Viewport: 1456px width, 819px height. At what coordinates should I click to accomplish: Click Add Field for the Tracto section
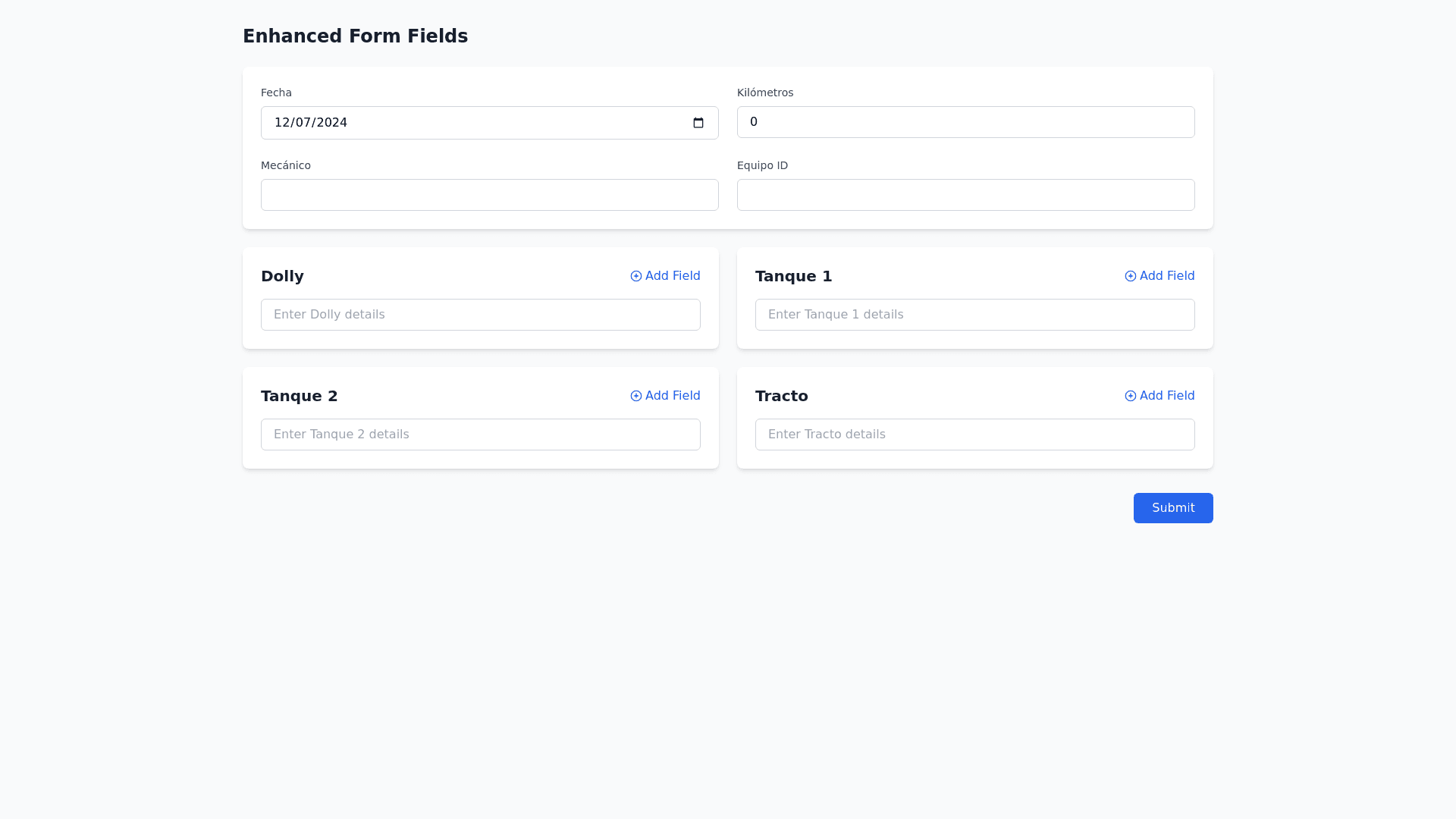coord(1166,396)
